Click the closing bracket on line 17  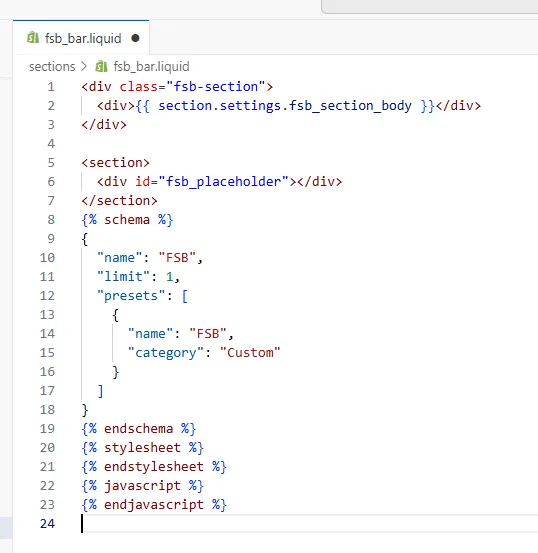100,391
